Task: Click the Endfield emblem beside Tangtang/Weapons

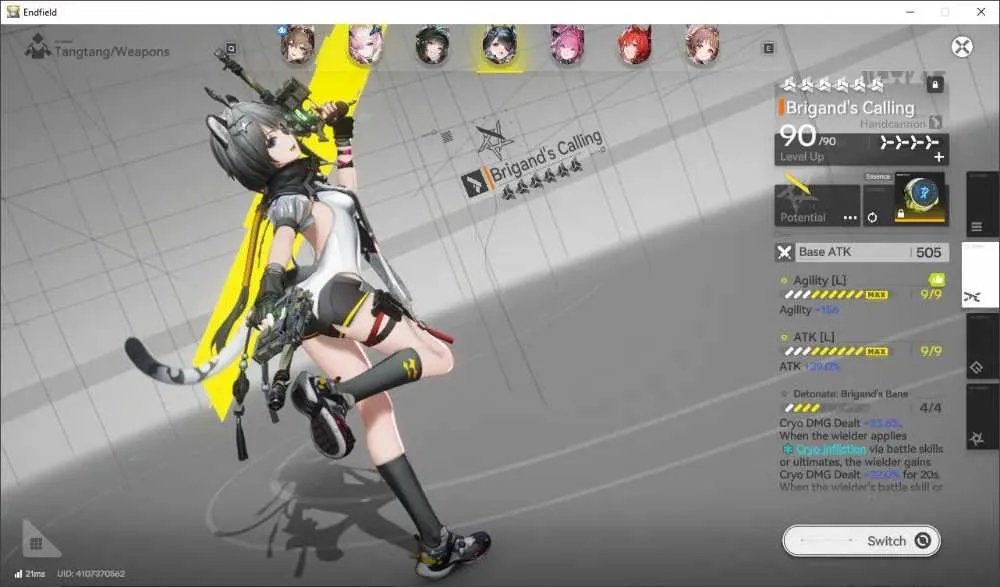Action: (37, 46)
